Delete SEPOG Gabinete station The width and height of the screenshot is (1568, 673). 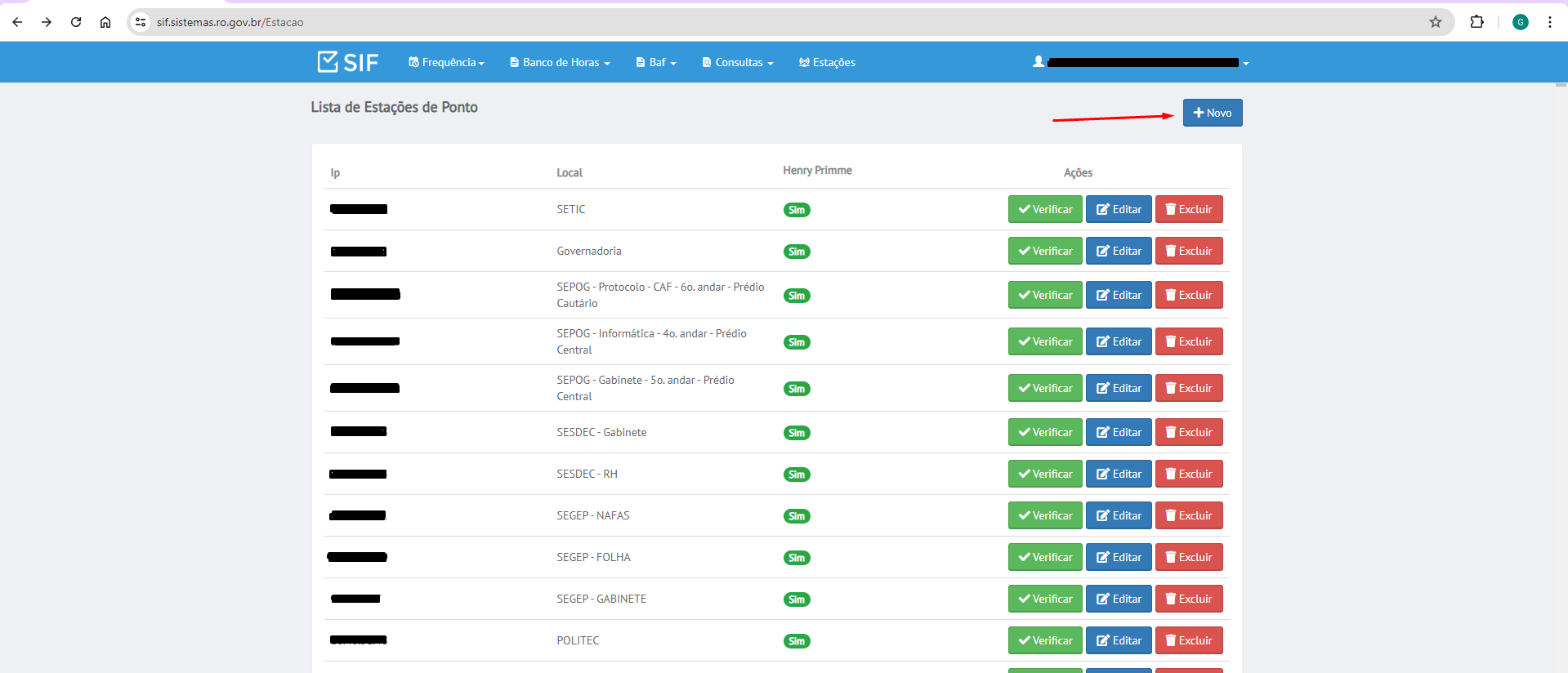coord(1189,388)
